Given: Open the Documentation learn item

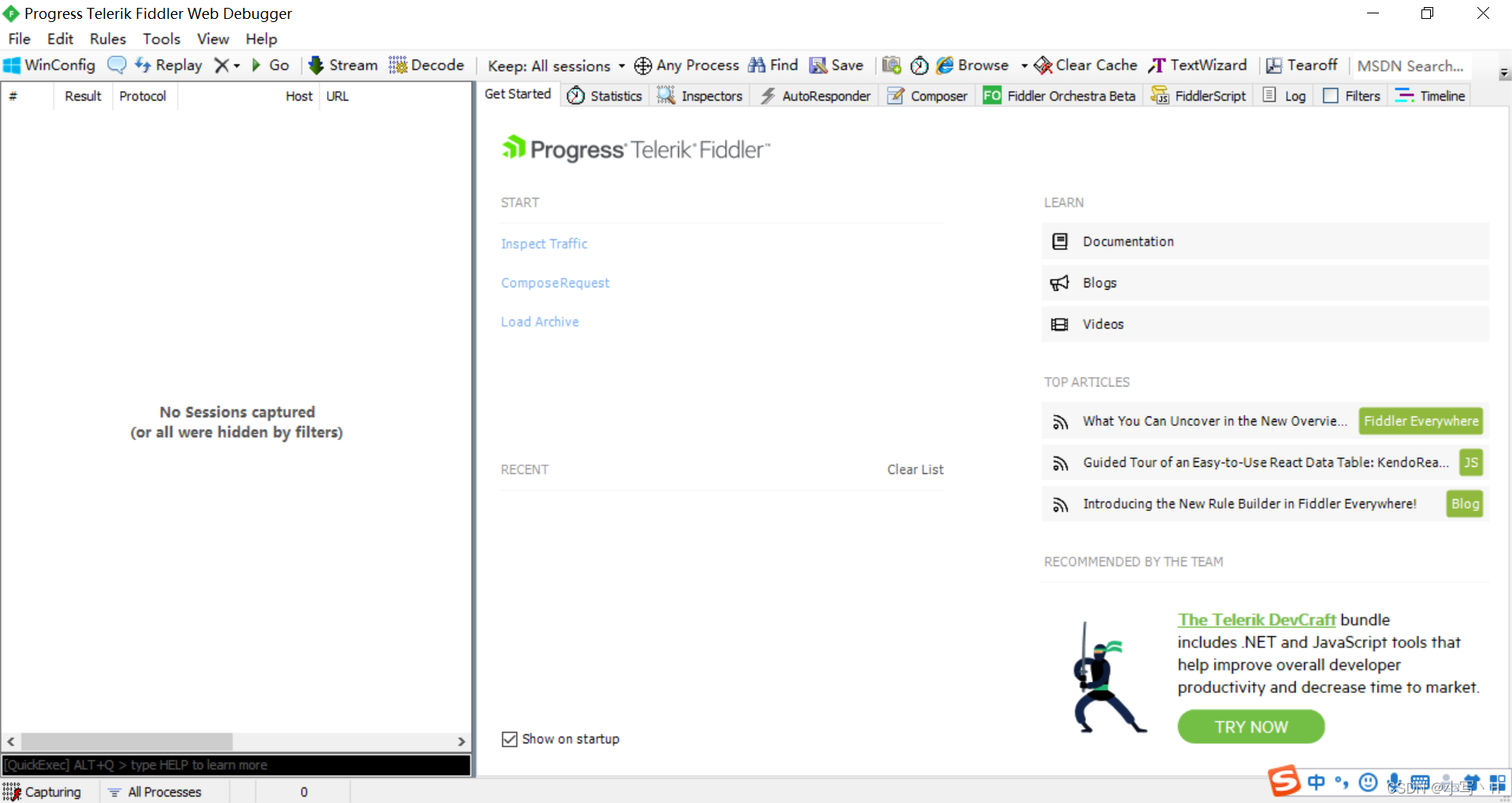Looking at the screenshot, I should click(x=1265, y=242).
